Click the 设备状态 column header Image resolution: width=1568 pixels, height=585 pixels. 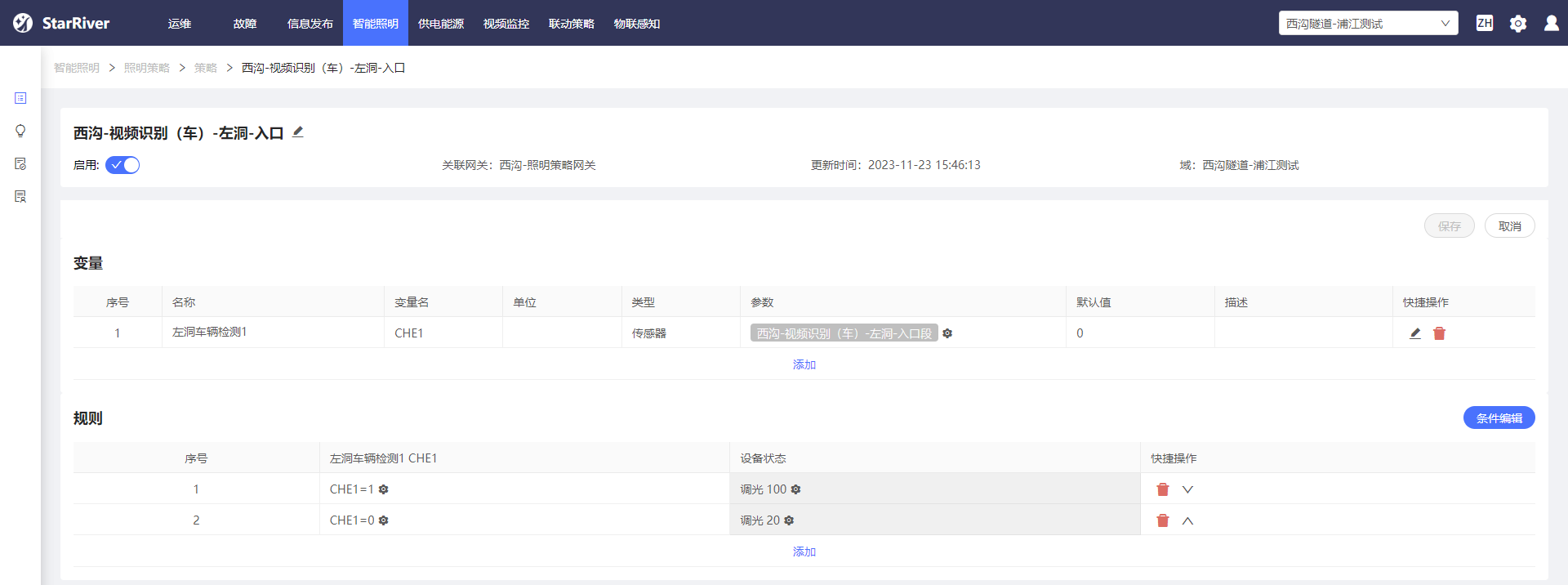pos(935,458)
